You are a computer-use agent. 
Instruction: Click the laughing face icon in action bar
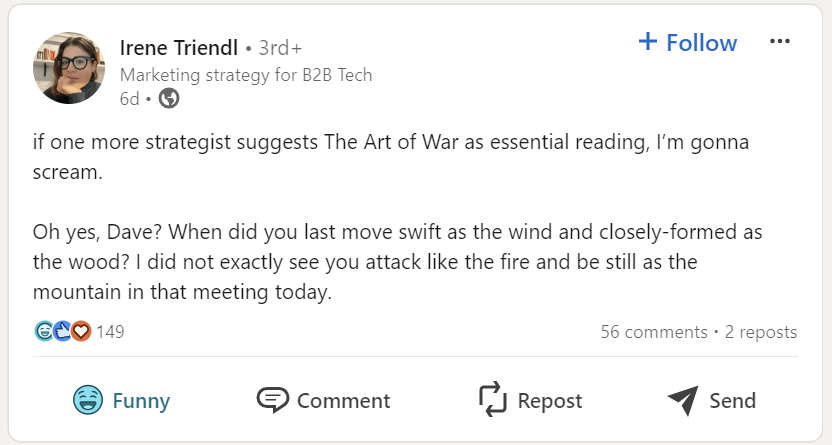click(x=88, y=400)
